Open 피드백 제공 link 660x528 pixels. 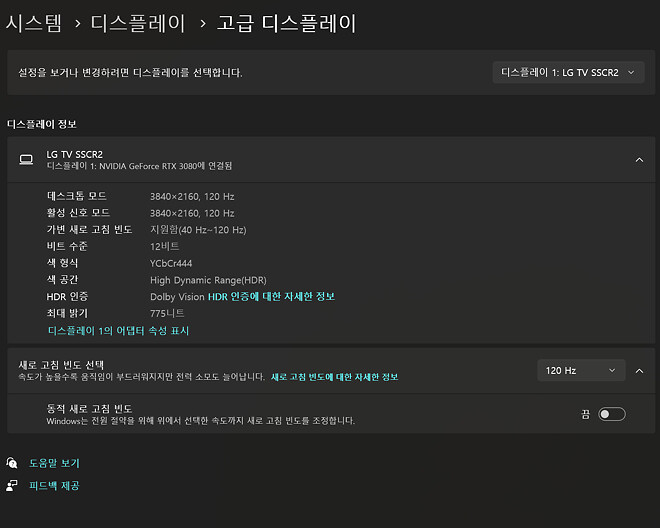tap(54, 485)
